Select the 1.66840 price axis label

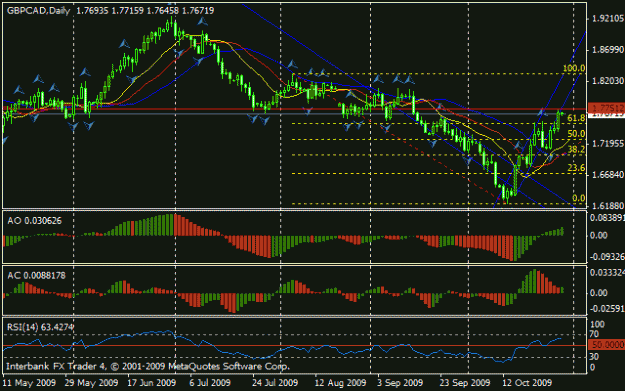coord(608,175)
